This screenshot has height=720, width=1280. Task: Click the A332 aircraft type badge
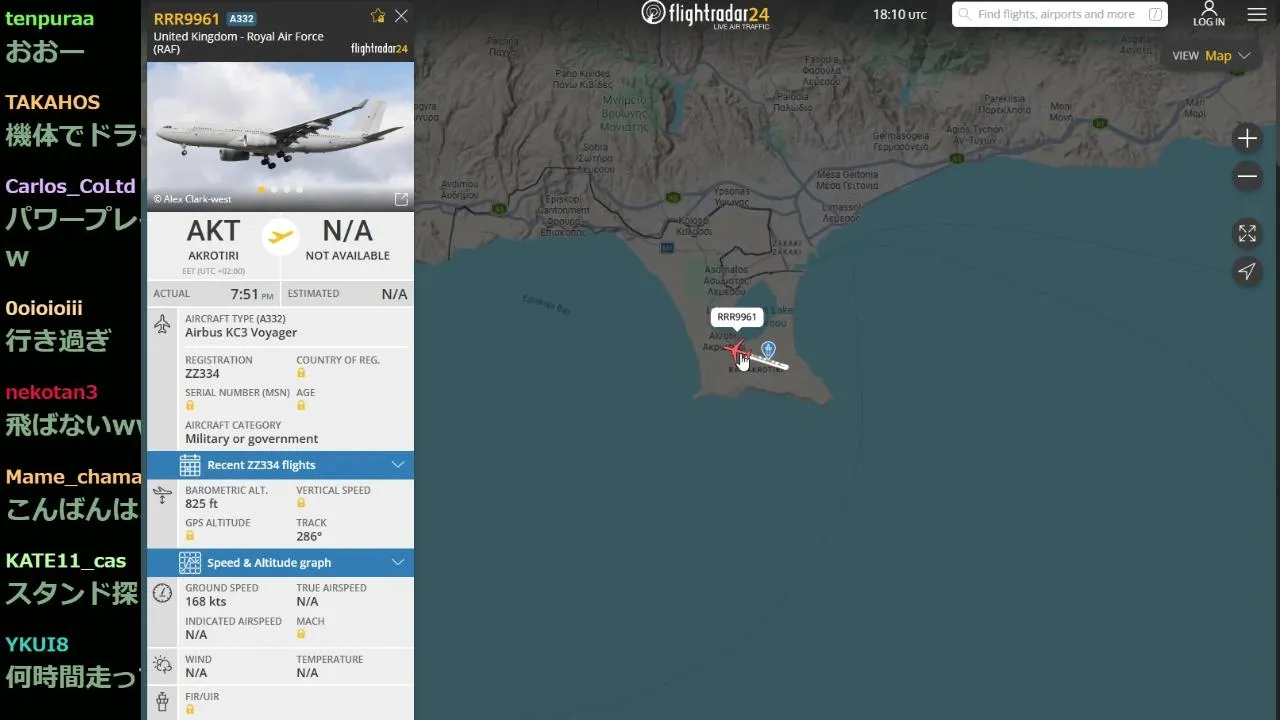point(241,19)
